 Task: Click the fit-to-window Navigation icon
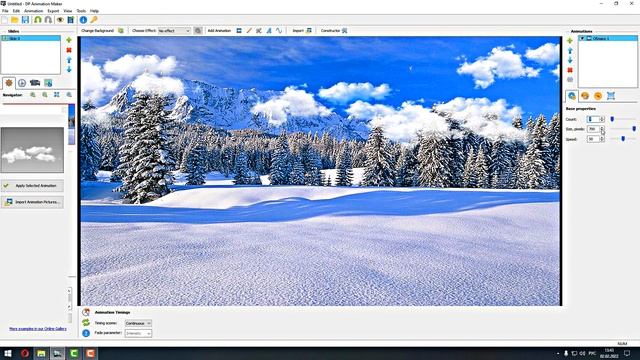coord(57,95)
